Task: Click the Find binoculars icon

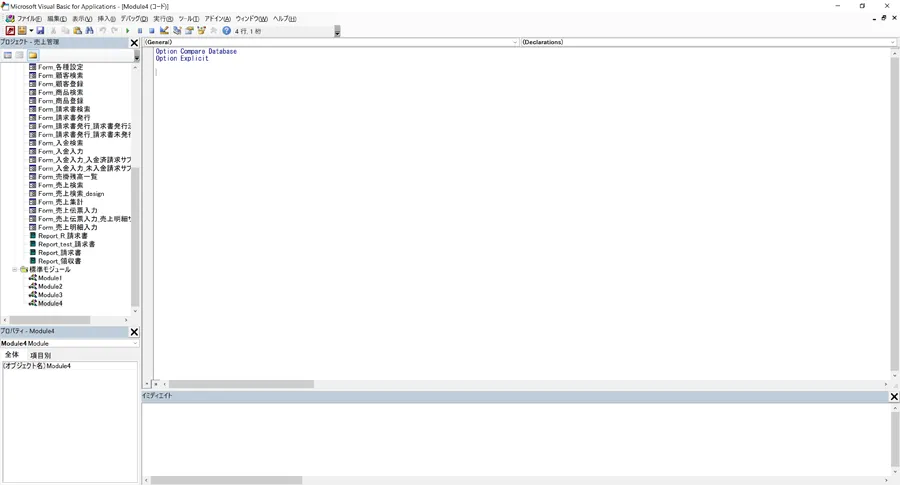Action: click(x=89, y=31)
